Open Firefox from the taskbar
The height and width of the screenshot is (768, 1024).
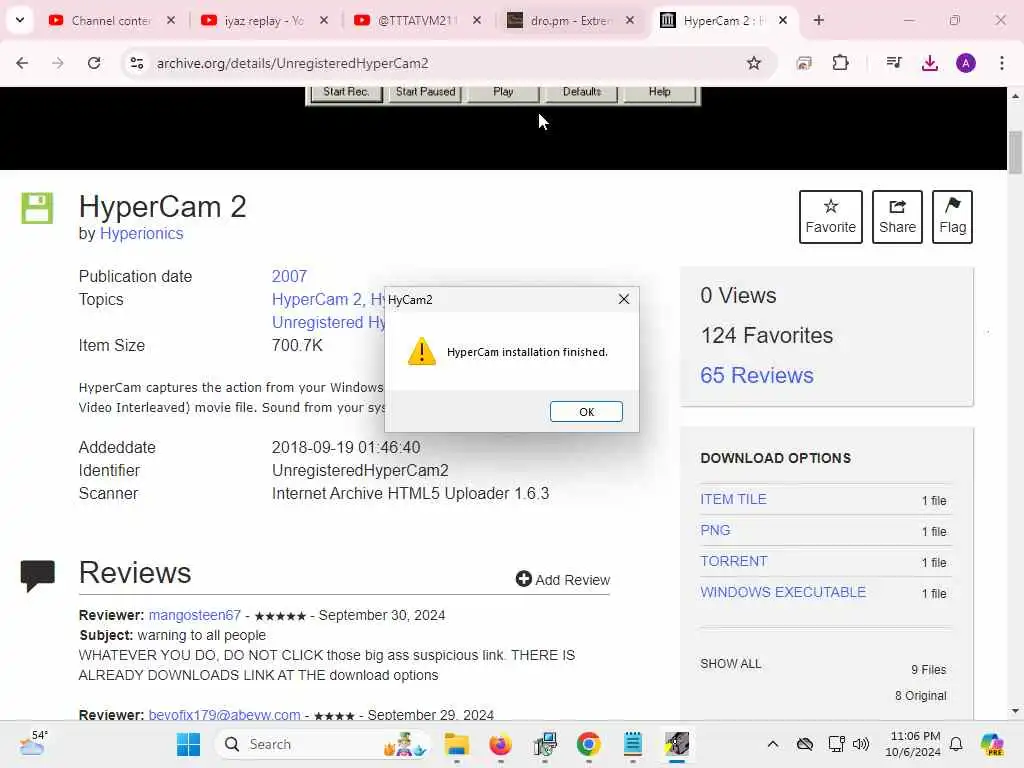pos(500,744)
